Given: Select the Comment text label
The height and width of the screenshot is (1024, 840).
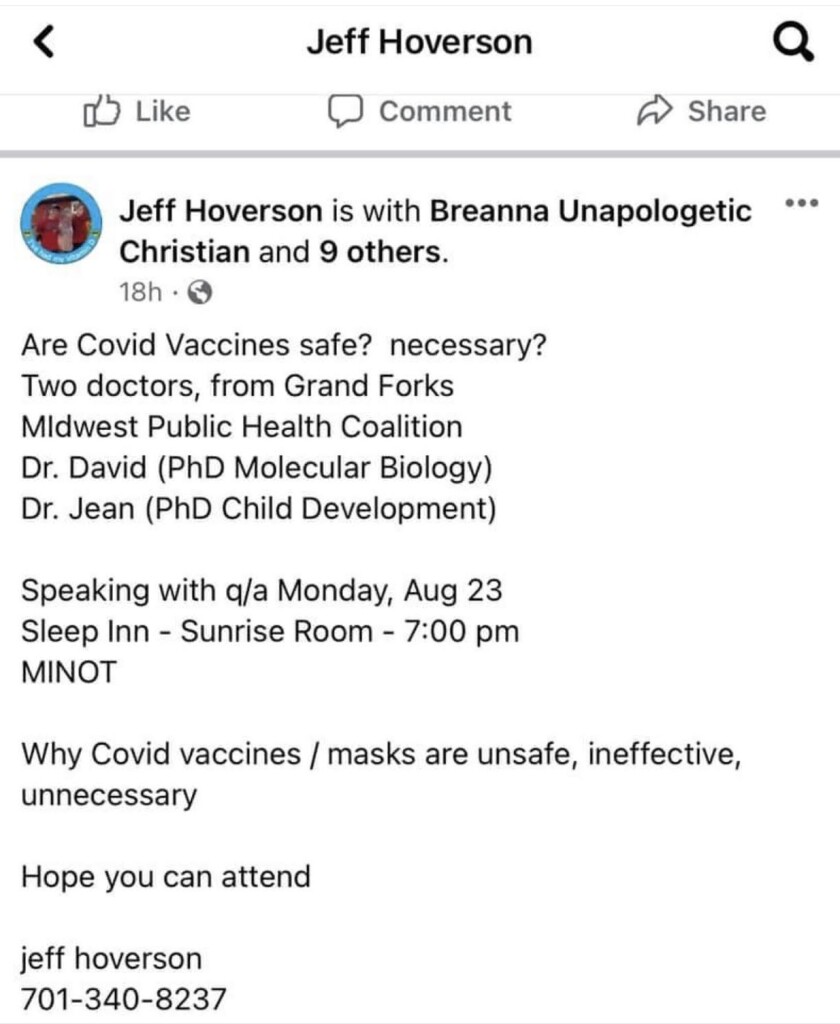Looking at the screenshot, I should click(x=445, y=111).
